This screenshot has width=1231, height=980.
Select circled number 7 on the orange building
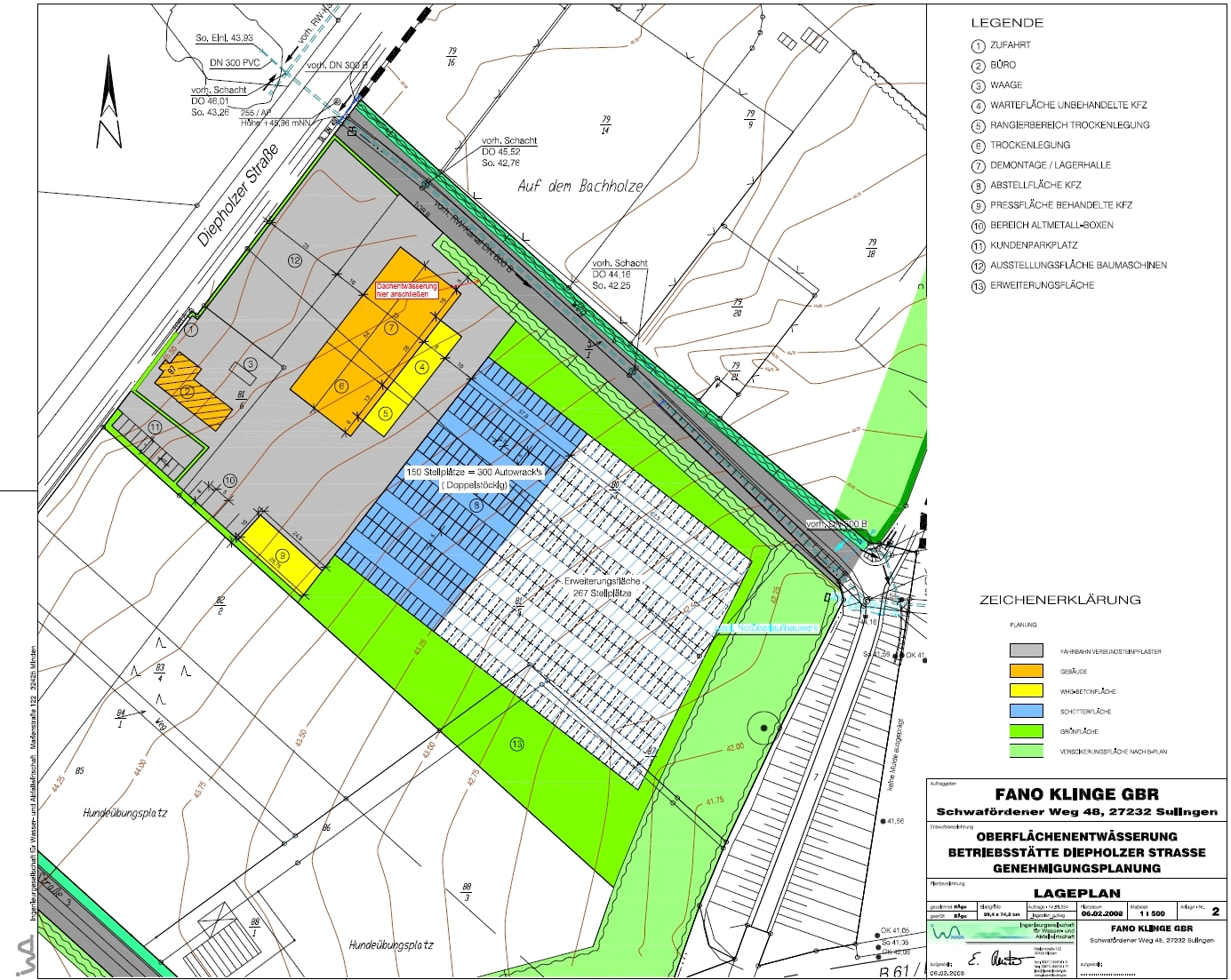click(x=391, y=328)
